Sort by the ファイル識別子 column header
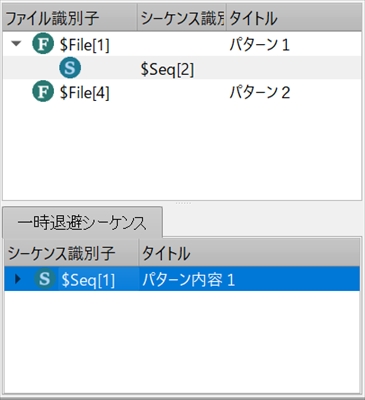 click(x=70, y=18)
